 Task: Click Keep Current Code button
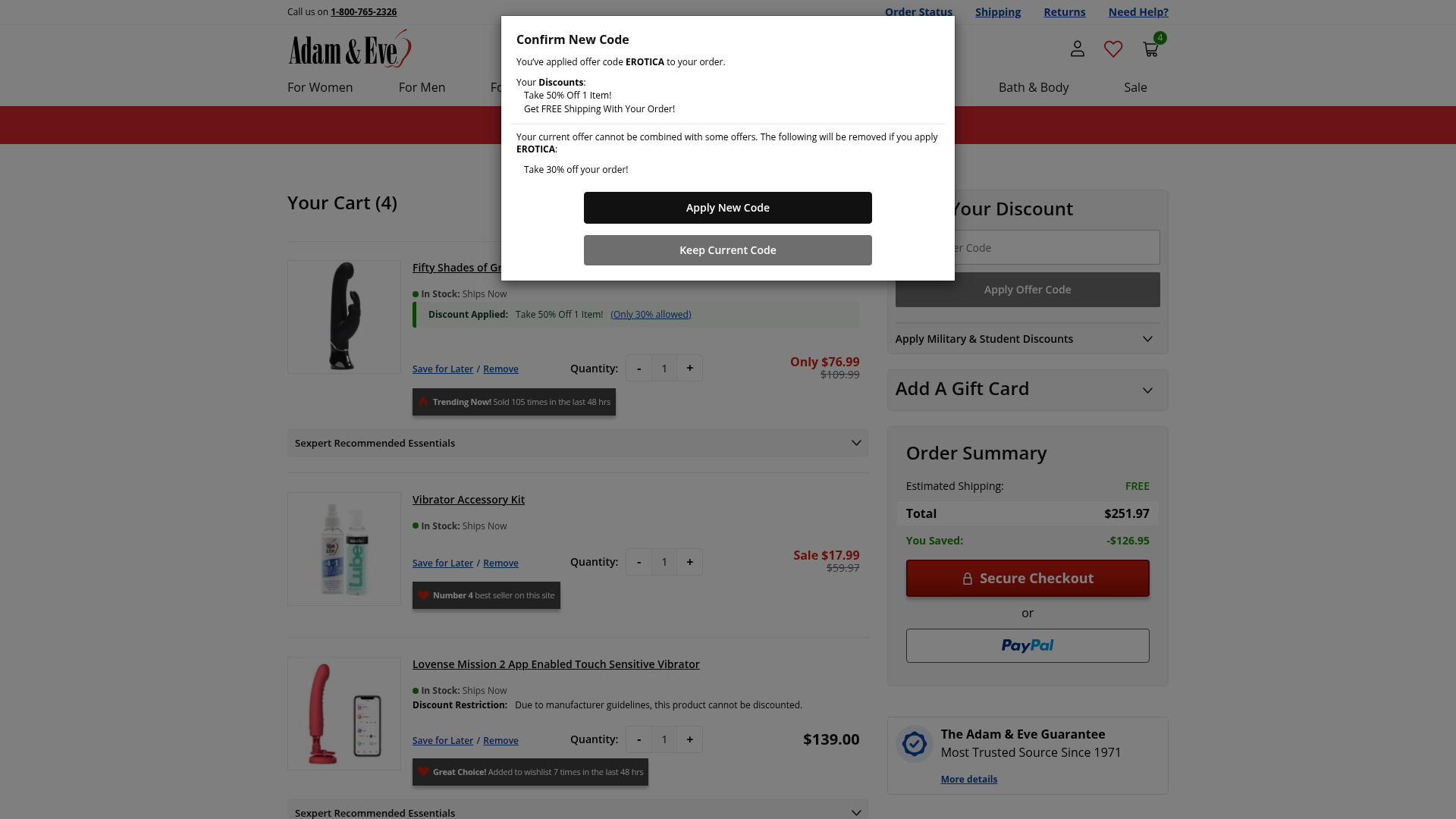click(x=728, y=250)
